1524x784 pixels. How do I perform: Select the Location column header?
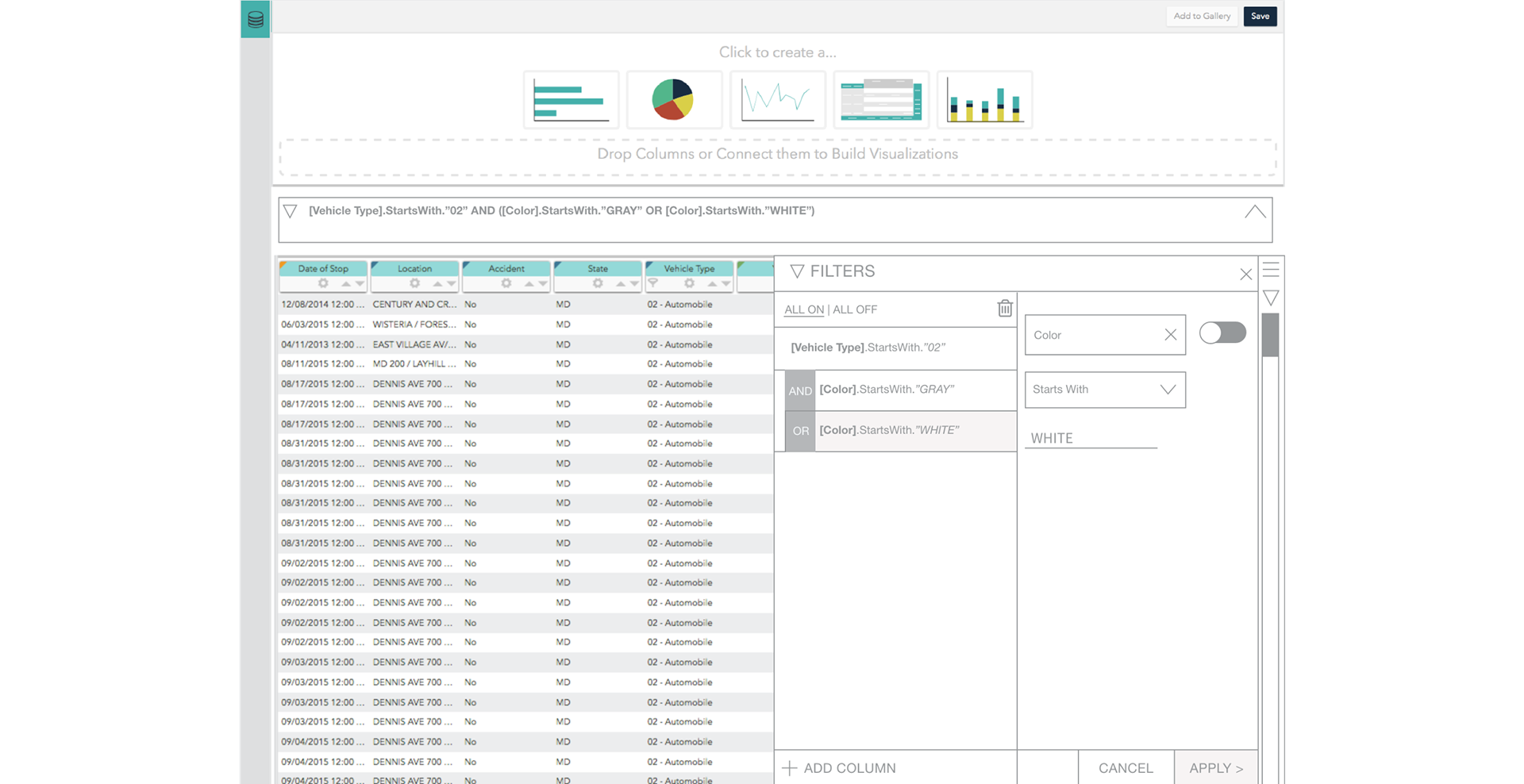[x=414, y=268]
